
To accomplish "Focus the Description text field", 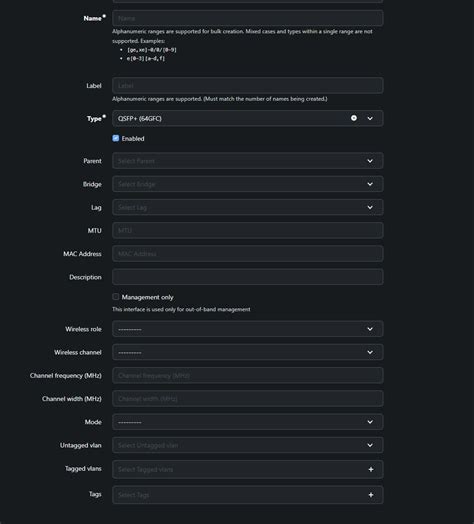I will (248, 277).
